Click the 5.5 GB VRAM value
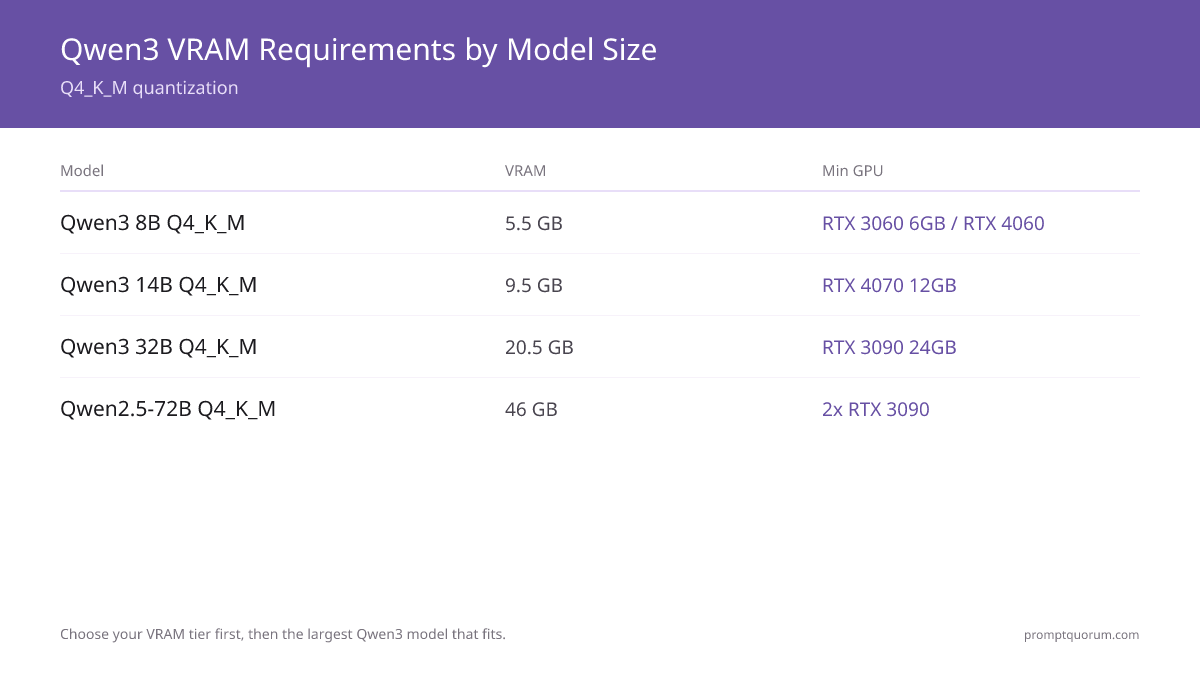This screenshot has height=675, width=1200. coord(534,223)
